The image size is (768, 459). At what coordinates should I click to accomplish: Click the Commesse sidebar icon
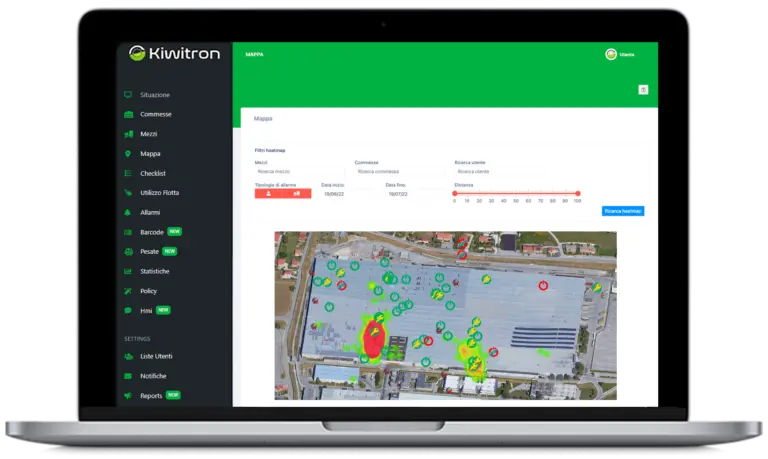(128, 114)
